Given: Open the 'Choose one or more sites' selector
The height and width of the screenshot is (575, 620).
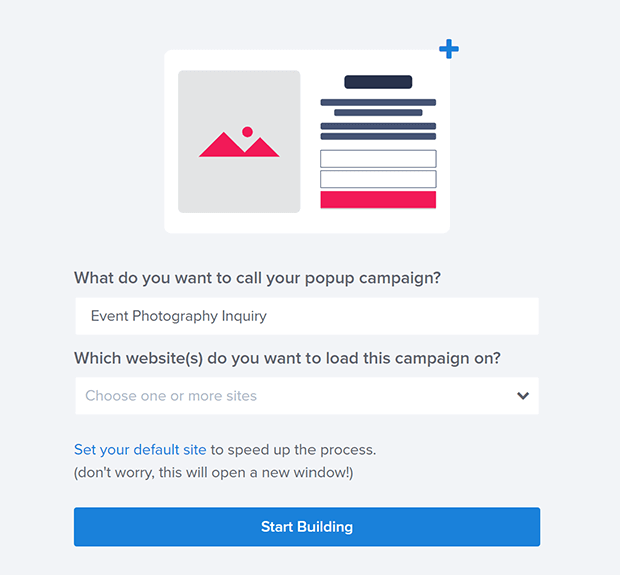Looking at the screenshot, I should pos(307,395).
